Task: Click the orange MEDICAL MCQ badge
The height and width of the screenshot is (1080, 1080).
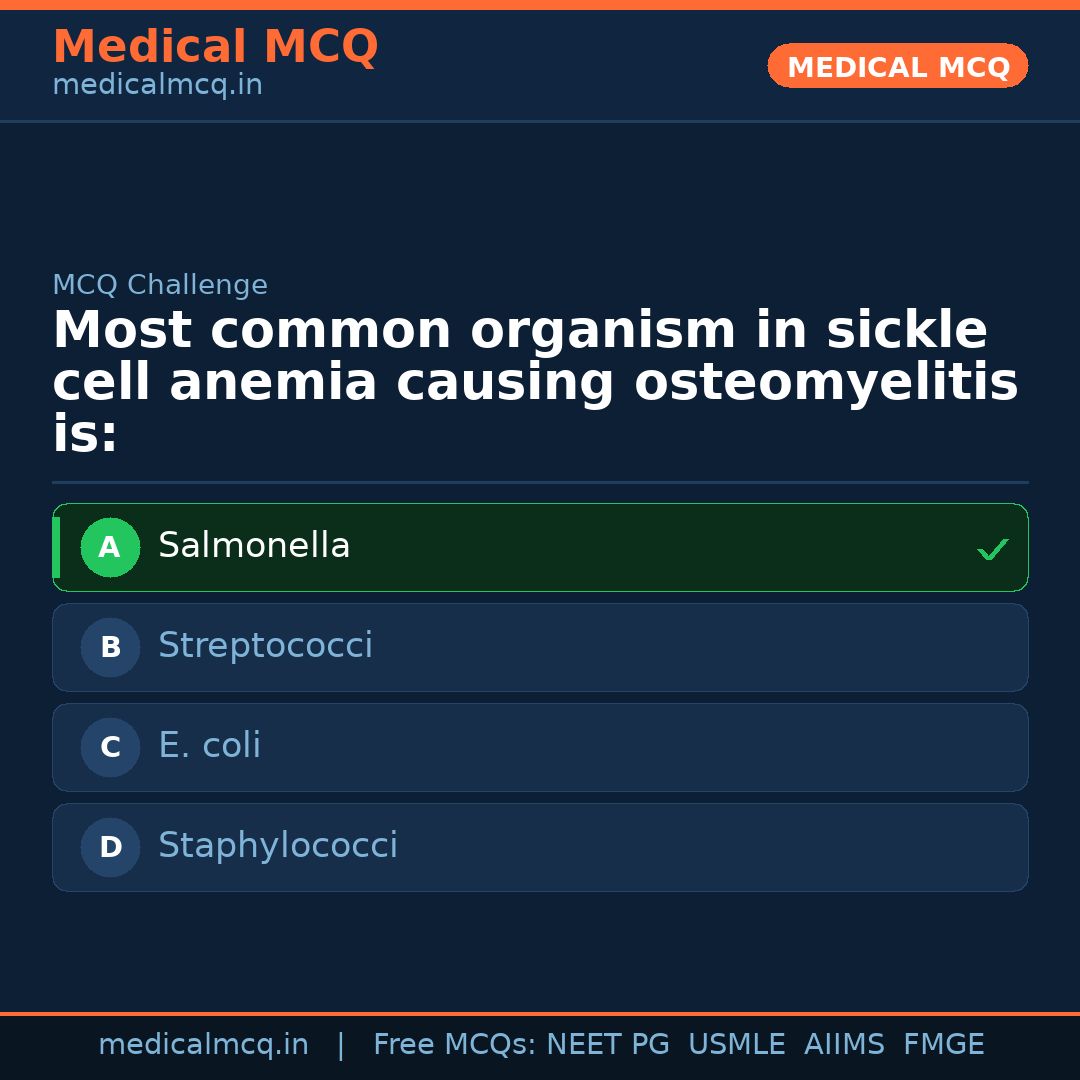Action: click(898, 66)
